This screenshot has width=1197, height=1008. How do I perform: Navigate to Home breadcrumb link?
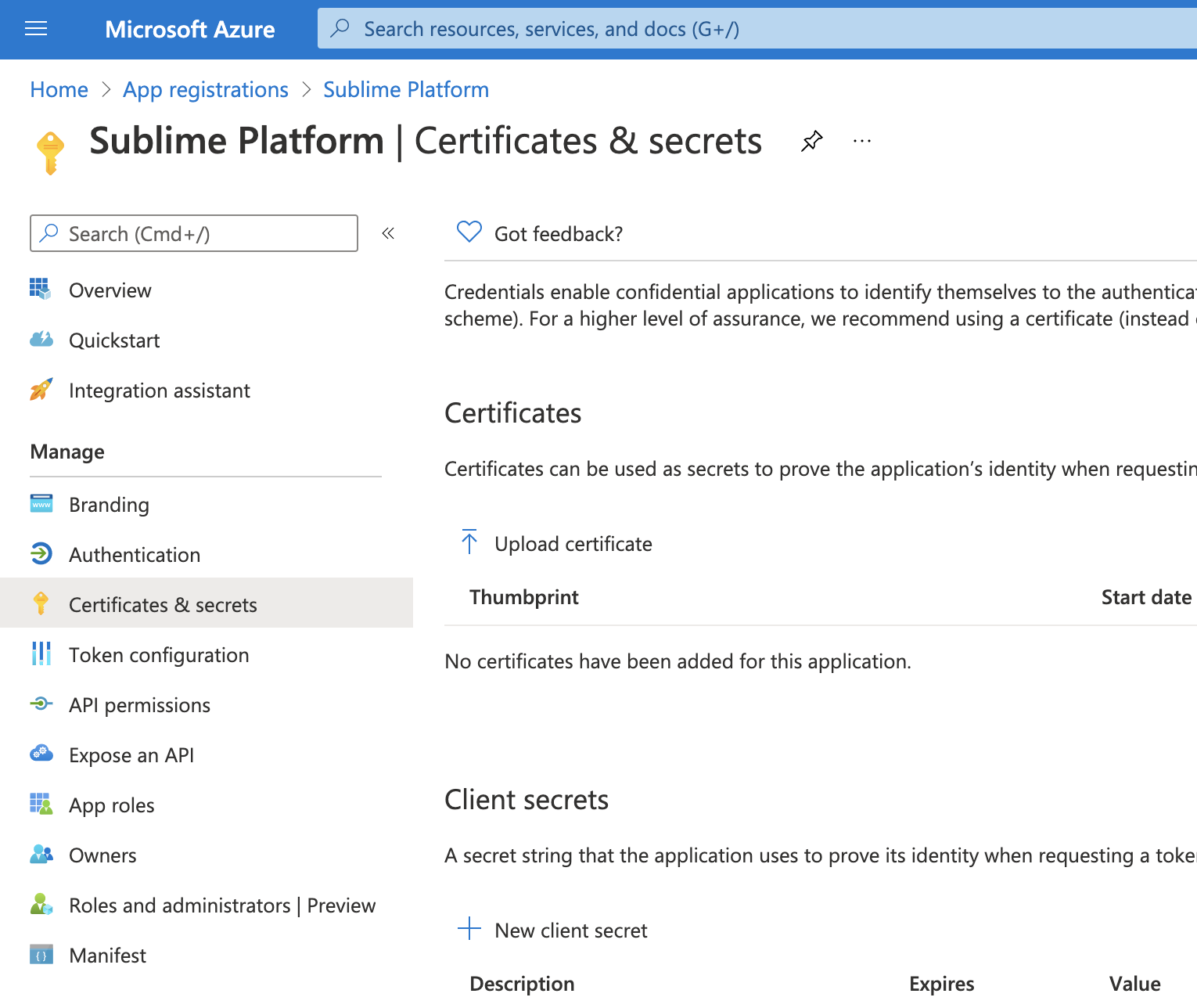pyautogui.click(x=59, y=90)
